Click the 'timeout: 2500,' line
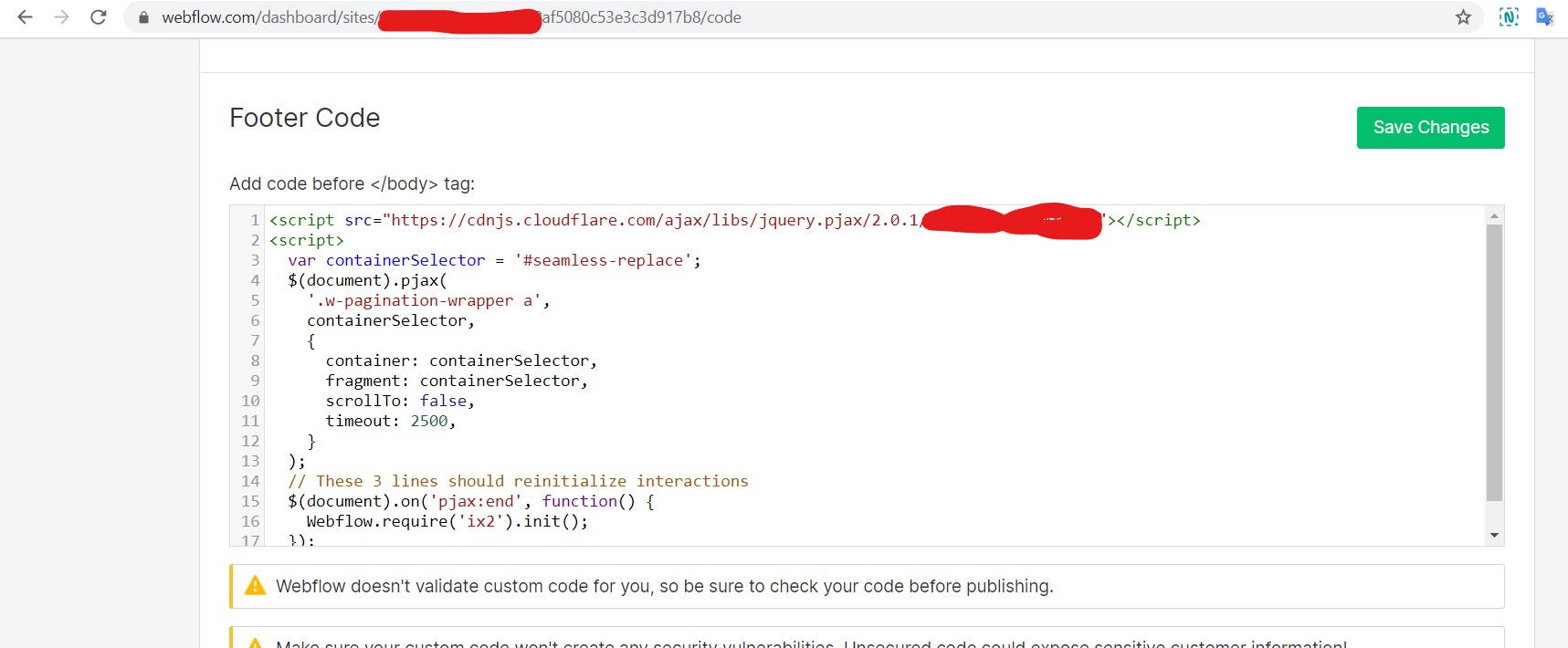 [x=391, y=421]
